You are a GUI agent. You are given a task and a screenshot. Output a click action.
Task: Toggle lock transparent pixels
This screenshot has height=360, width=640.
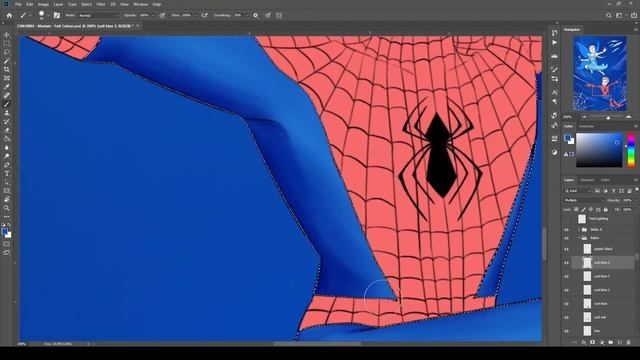point(576,209)
